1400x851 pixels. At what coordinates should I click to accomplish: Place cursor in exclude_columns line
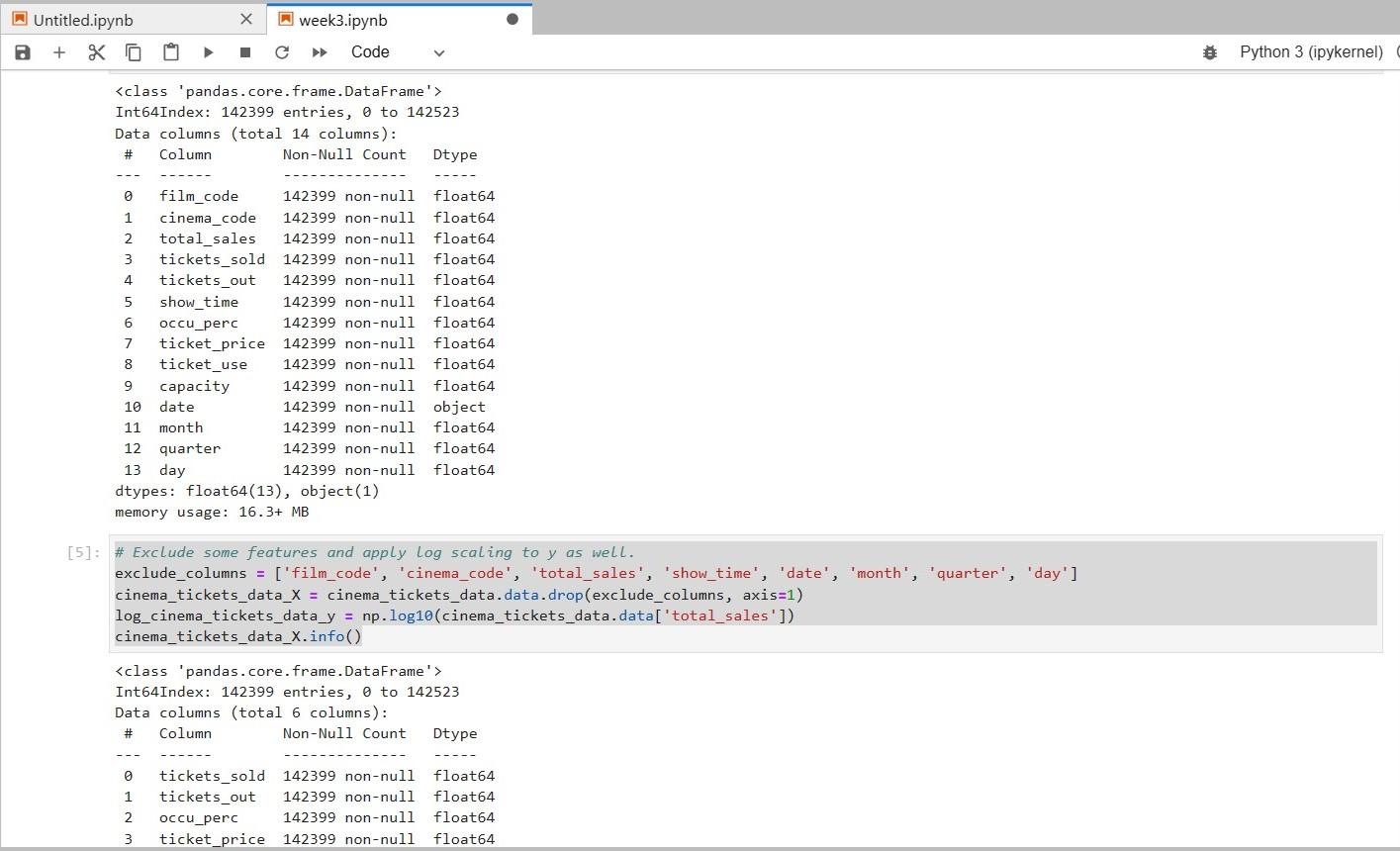[597, 573]
